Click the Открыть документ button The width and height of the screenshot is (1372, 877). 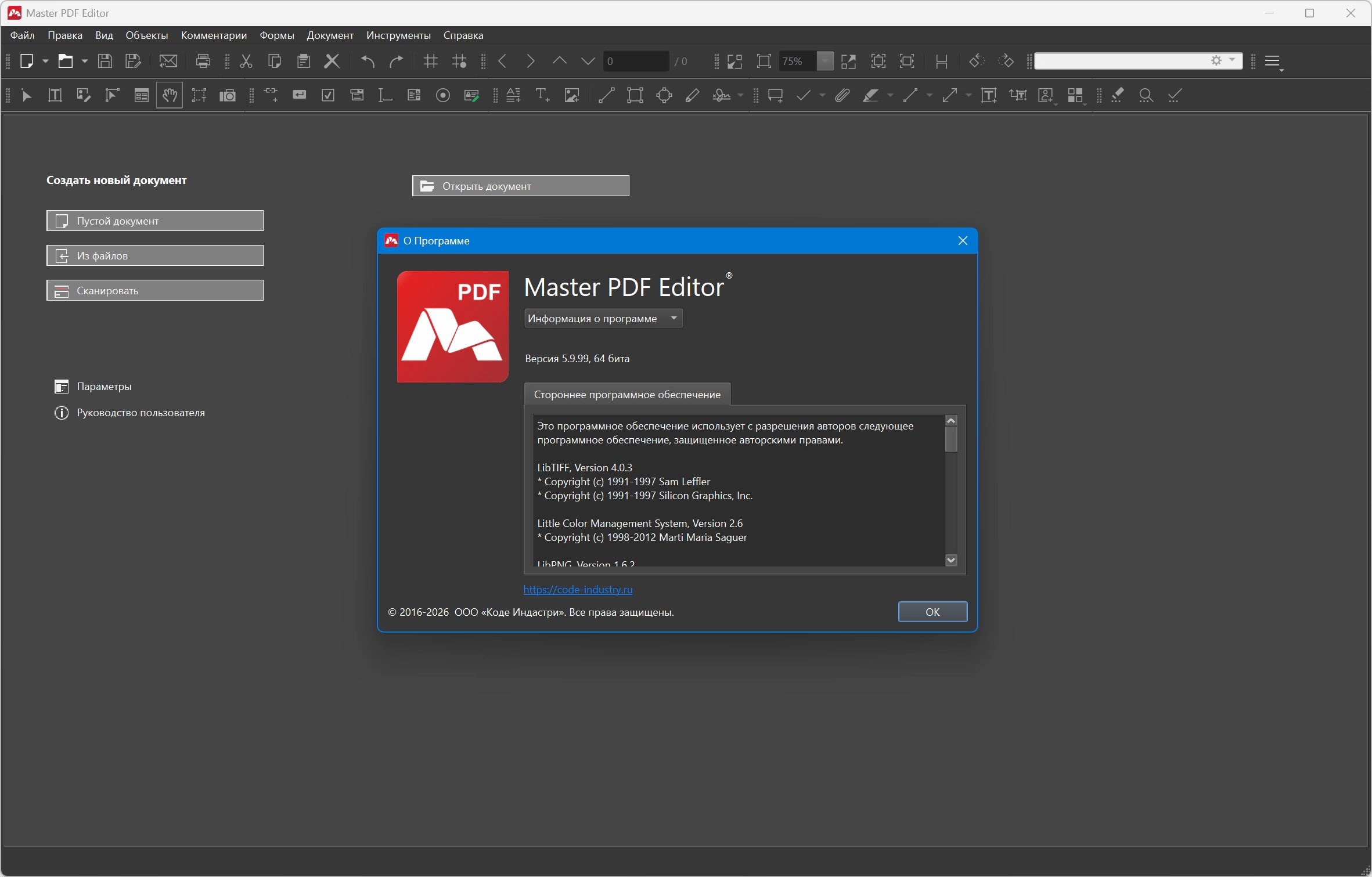(x=521, y=186)
